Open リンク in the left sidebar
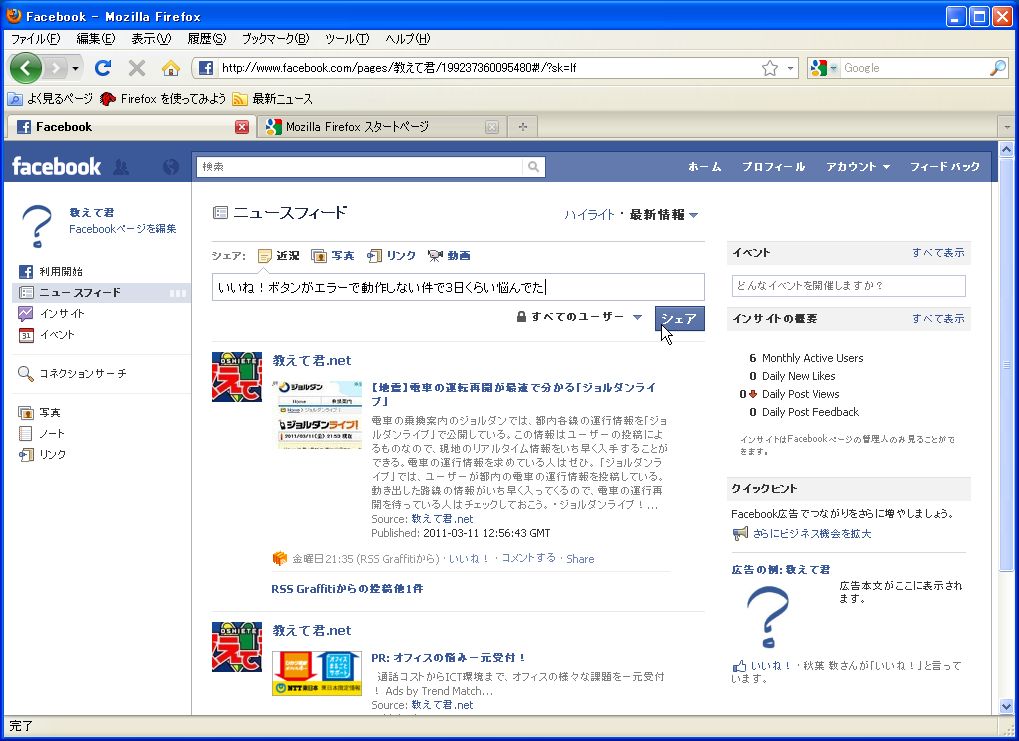 point(52,454)
